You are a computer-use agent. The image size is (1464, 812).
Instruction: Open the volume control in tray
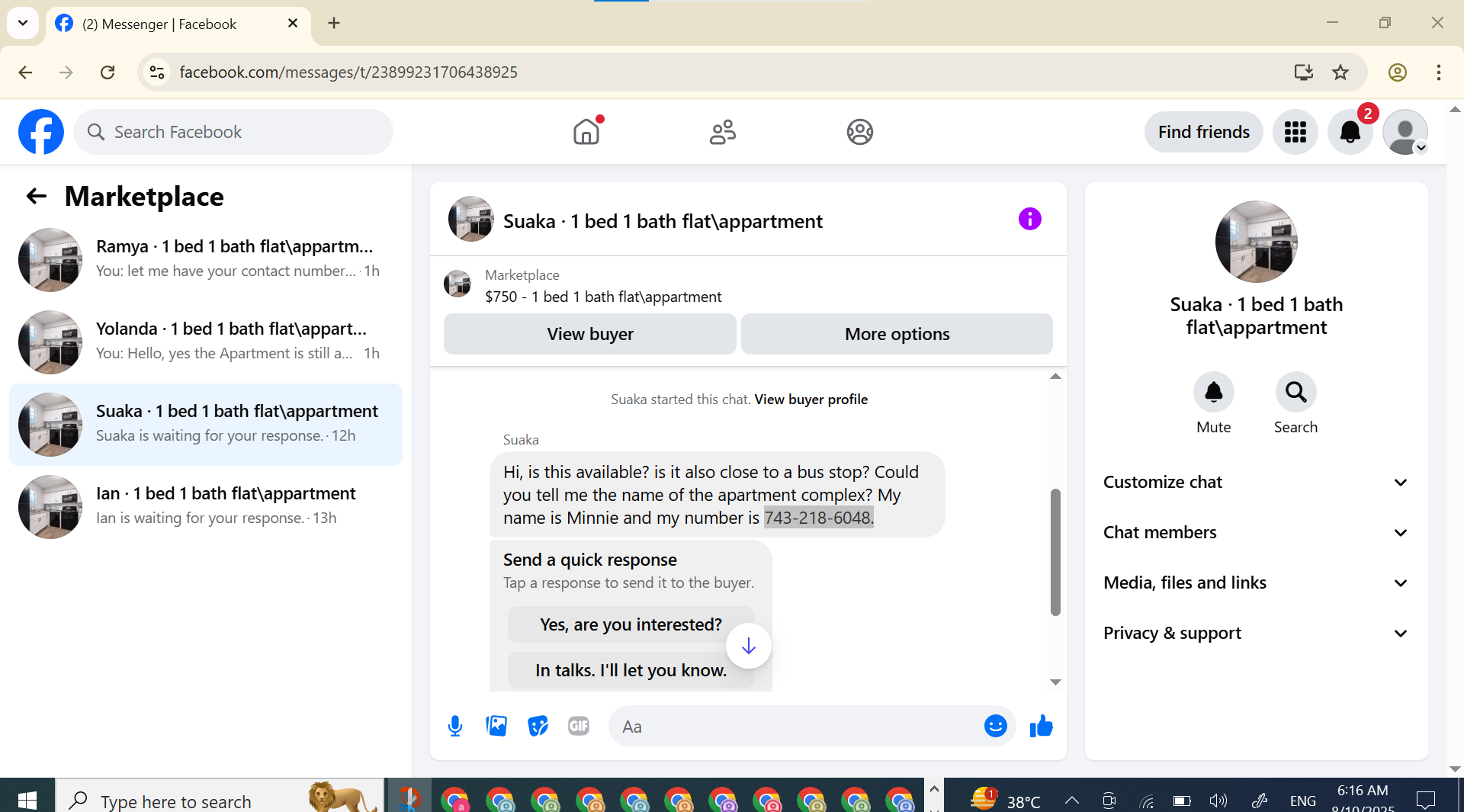[x=1218, y=800]
